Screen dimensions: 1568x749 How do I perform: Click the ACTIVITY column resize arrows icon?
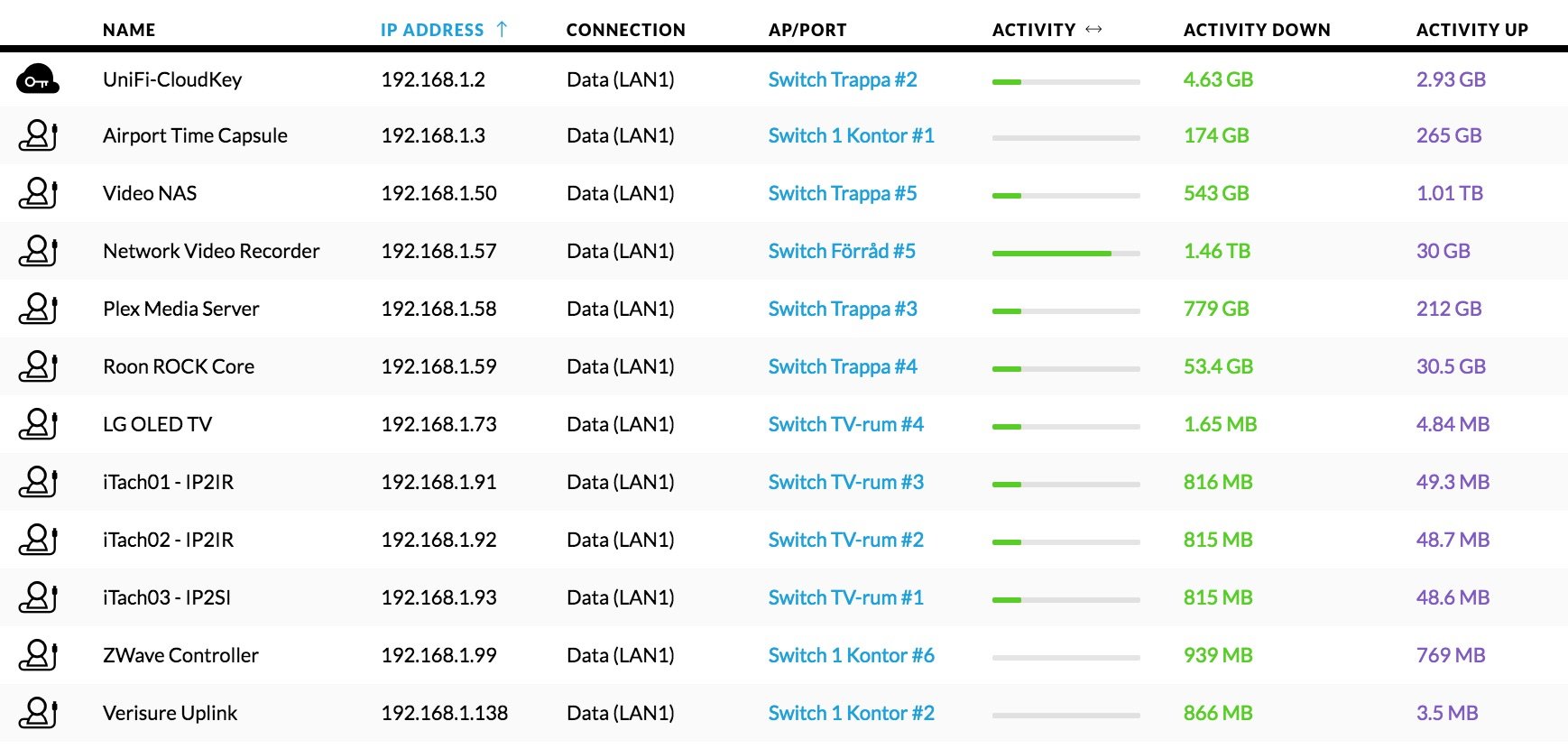pos(1093,29)
